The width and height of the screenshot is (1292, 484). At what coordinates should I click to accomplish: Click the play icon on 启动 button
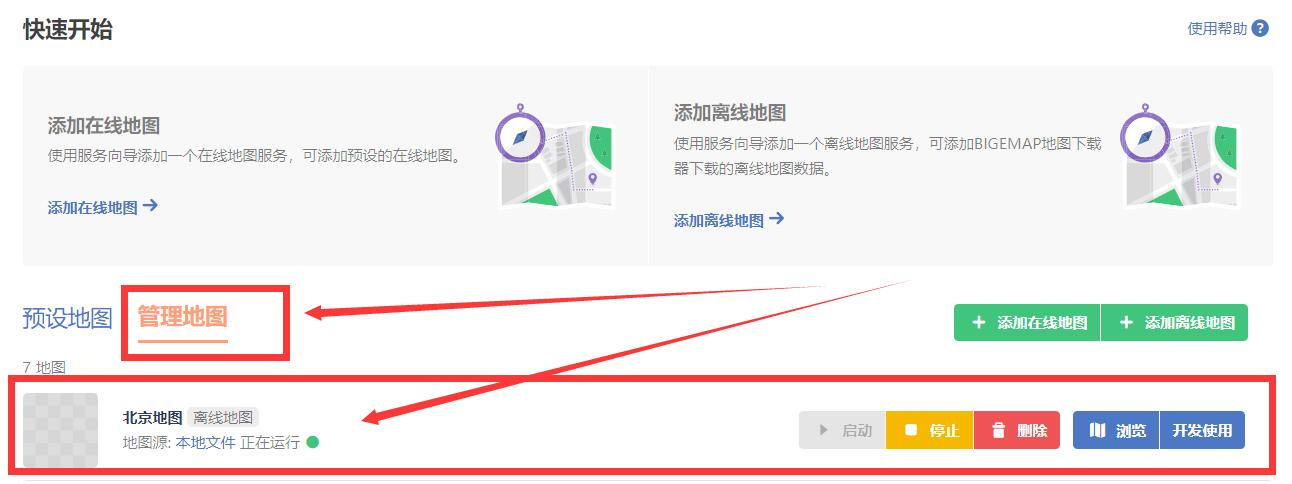(824, 430)
